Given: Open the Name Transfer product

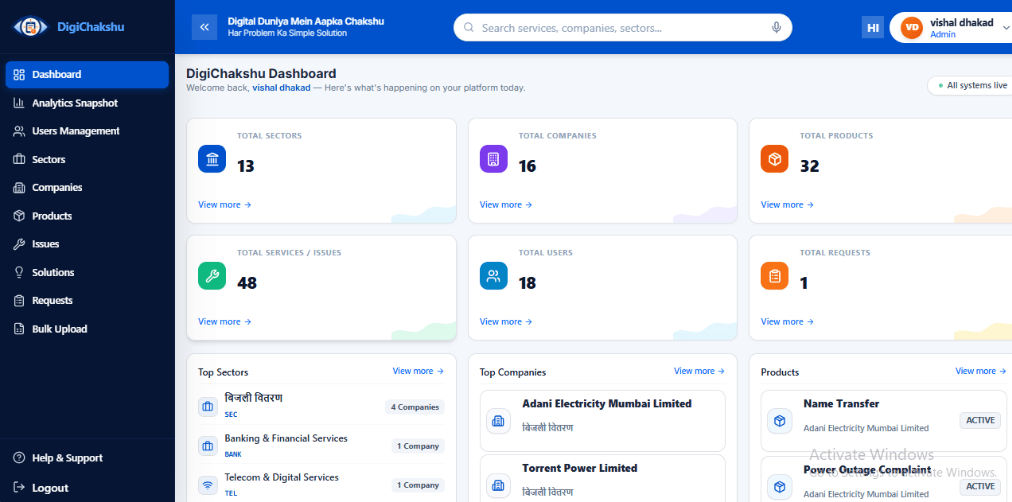Looking at the screenshot, I should [886, 421].
